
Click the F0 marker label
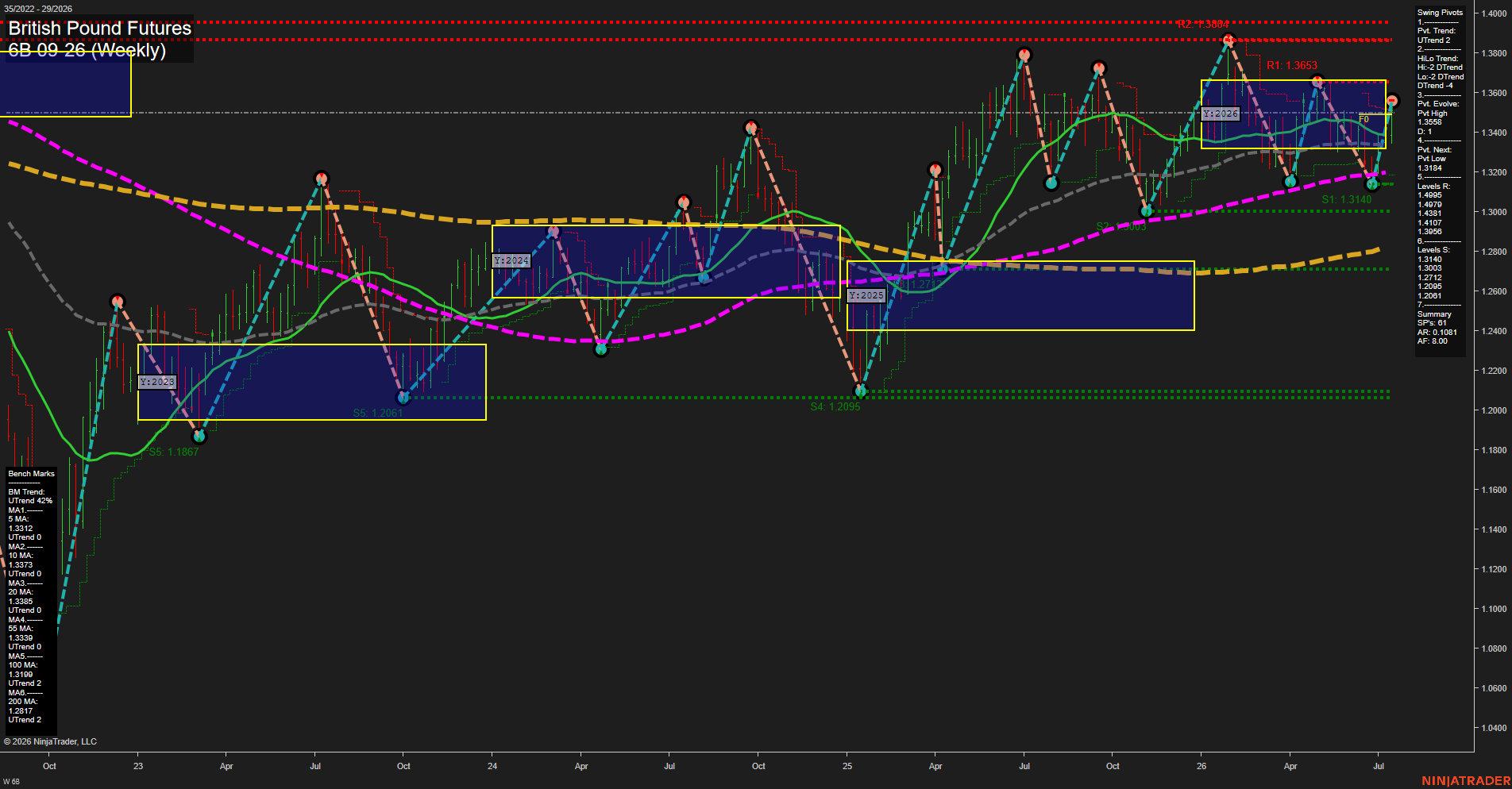coord(1363,119)
